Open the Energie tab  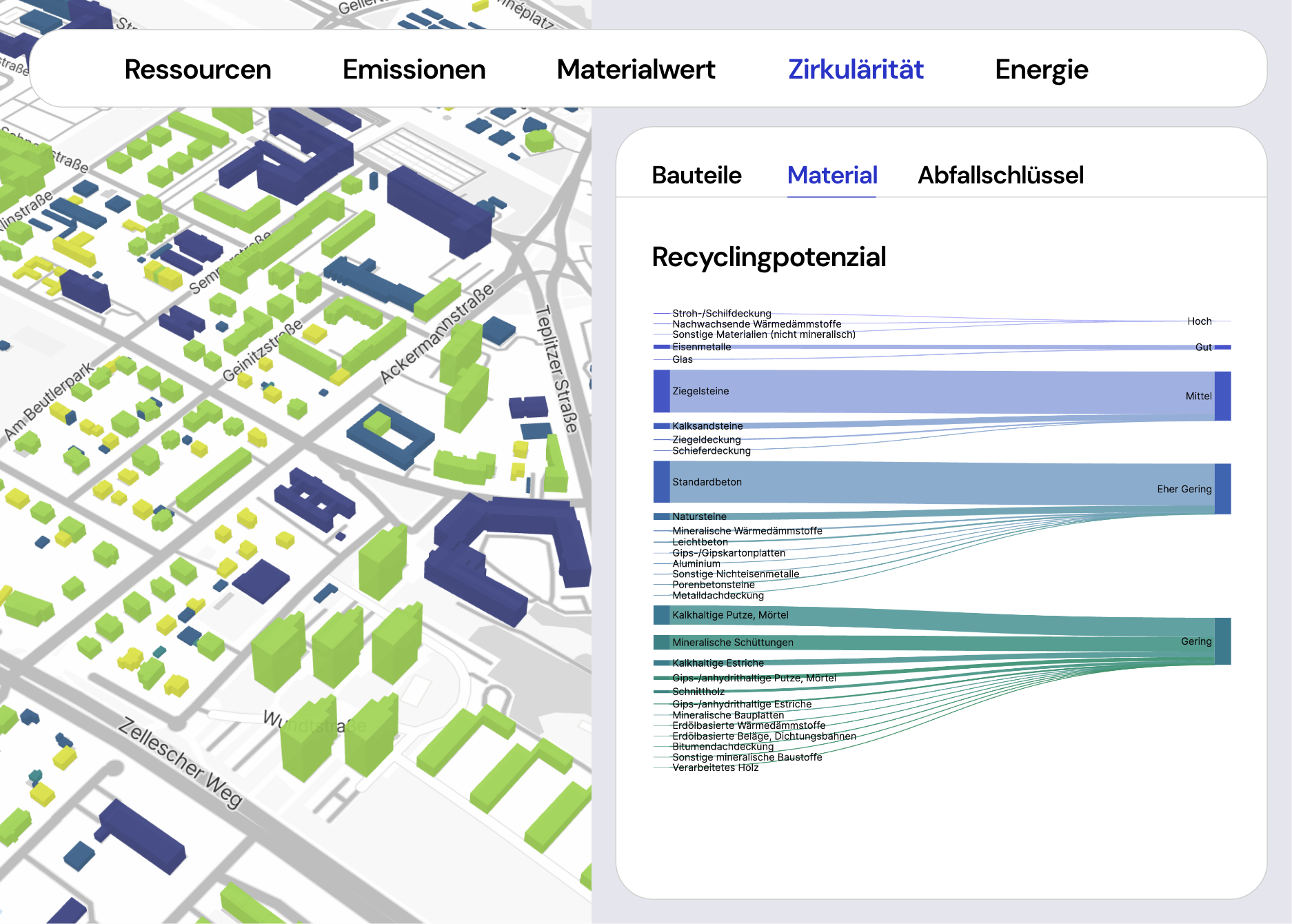pyautogui.click(x=1042, y=70)
